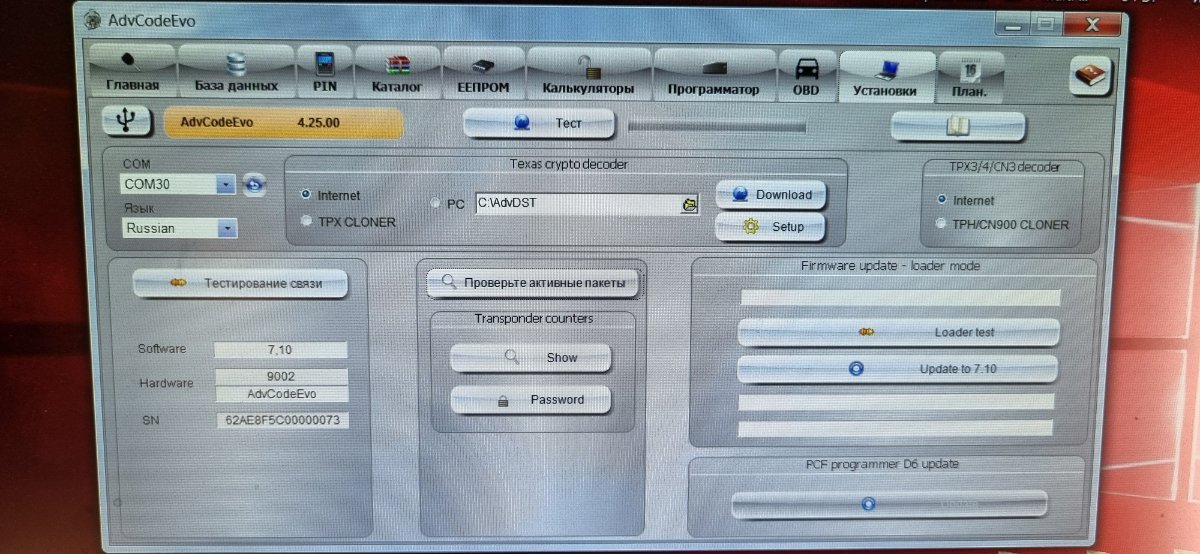Open the Программатор tab icon
The image size is (1200, 554).
click(713, 75)
